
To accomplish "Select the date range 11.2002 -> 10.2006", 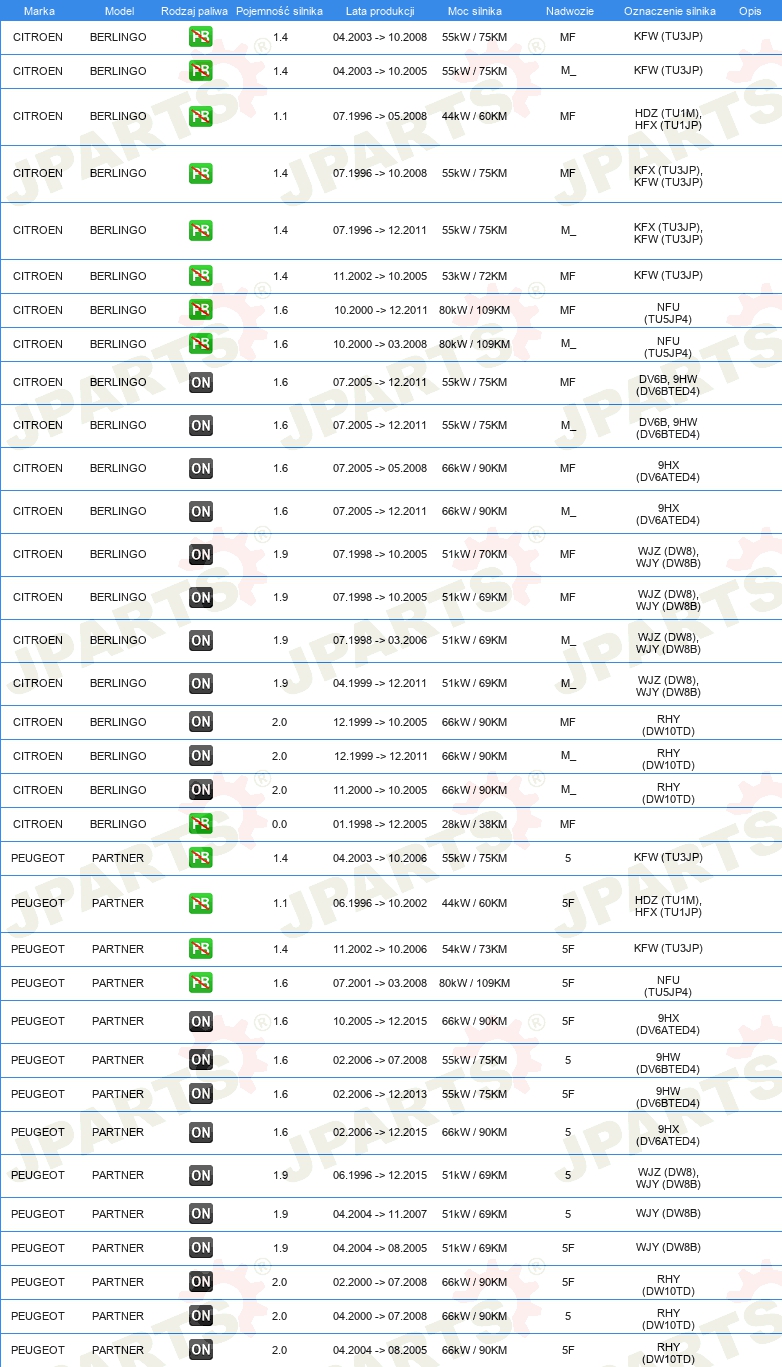I will click(x=380, y=949).
